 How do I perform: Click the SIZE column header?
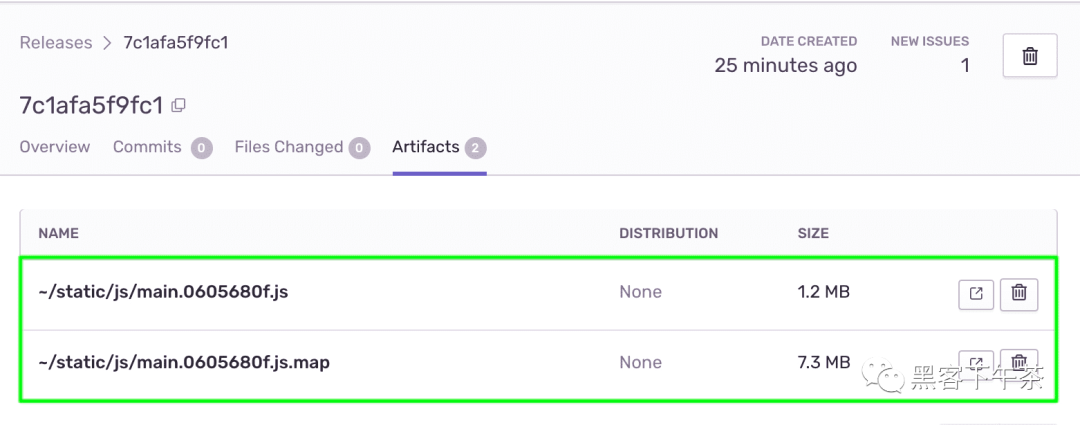813,234
